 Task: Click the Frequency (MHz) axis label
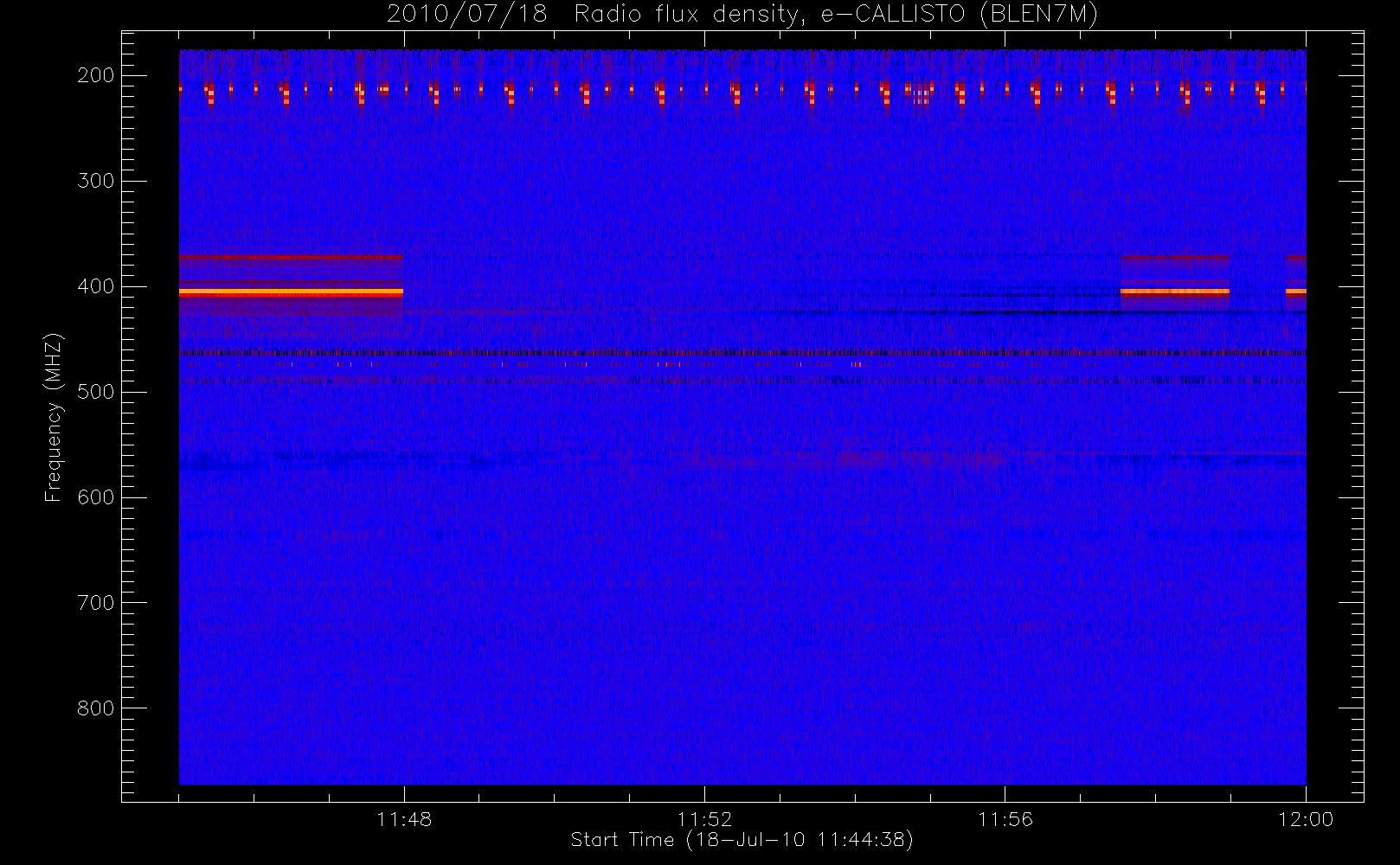(x=54, y=417)
